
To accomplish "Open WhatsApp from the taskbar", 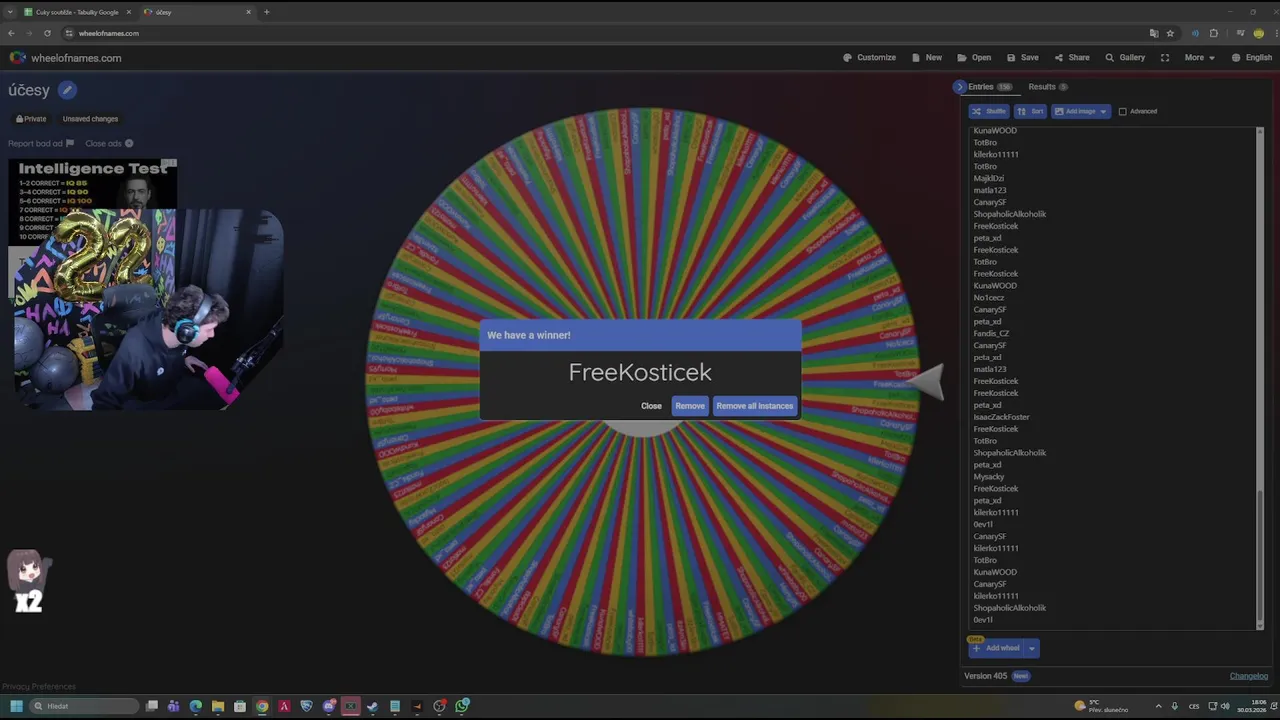I will click(x=462, y=706).
